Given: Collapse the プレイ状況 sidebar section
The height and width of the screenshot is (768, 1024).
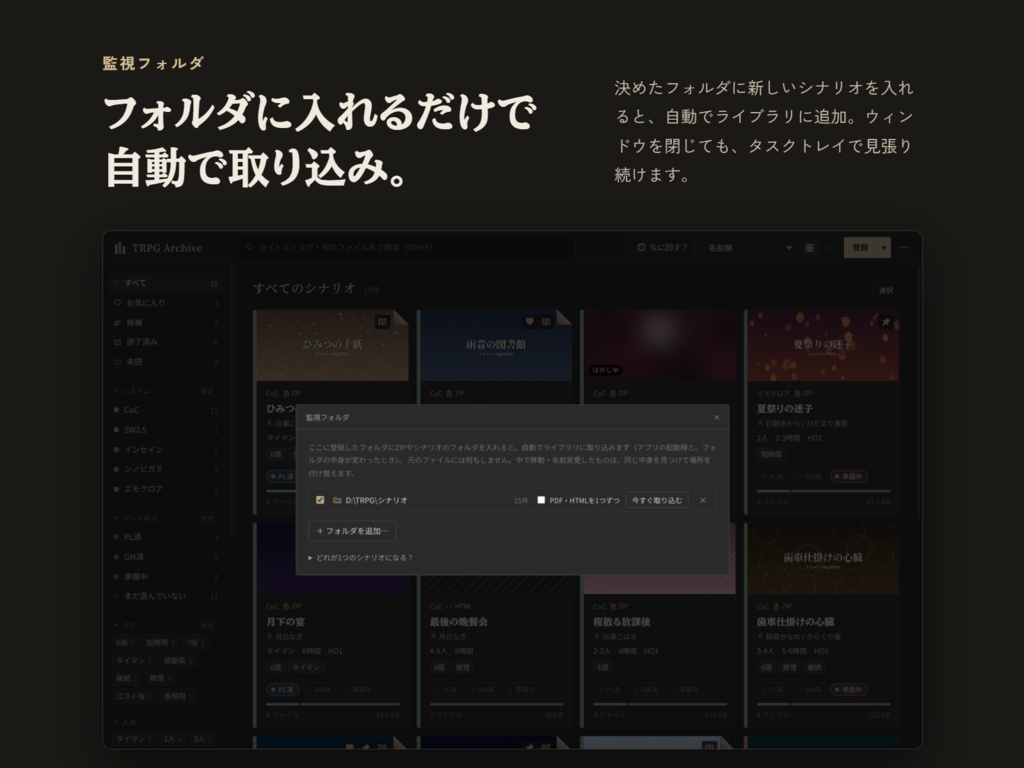Looking at the screenshot, I should (x=136, y=518).
